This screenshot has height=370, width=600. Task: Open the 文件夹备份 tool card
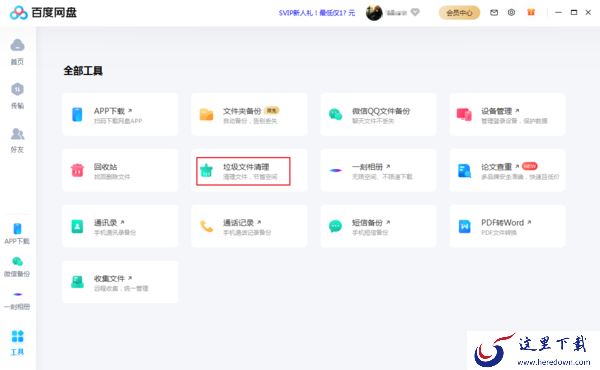coord(249,114)
